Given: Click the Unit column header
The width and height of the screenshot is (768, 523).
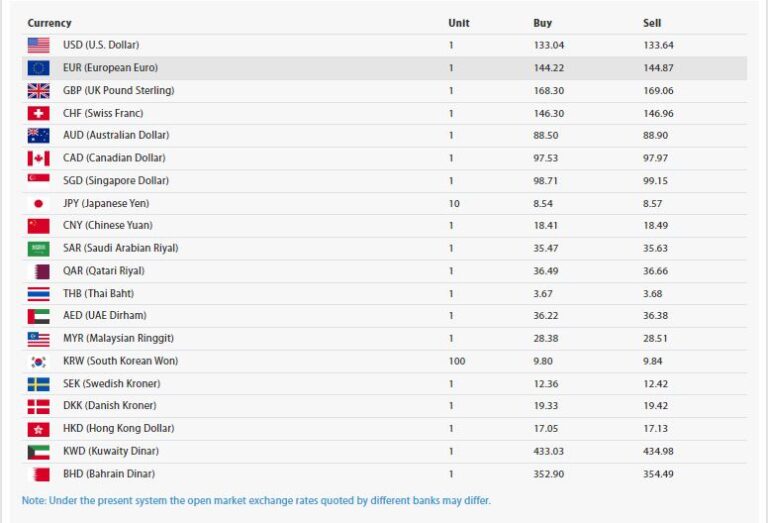Looking at the screenshot, I should point(459,23).
